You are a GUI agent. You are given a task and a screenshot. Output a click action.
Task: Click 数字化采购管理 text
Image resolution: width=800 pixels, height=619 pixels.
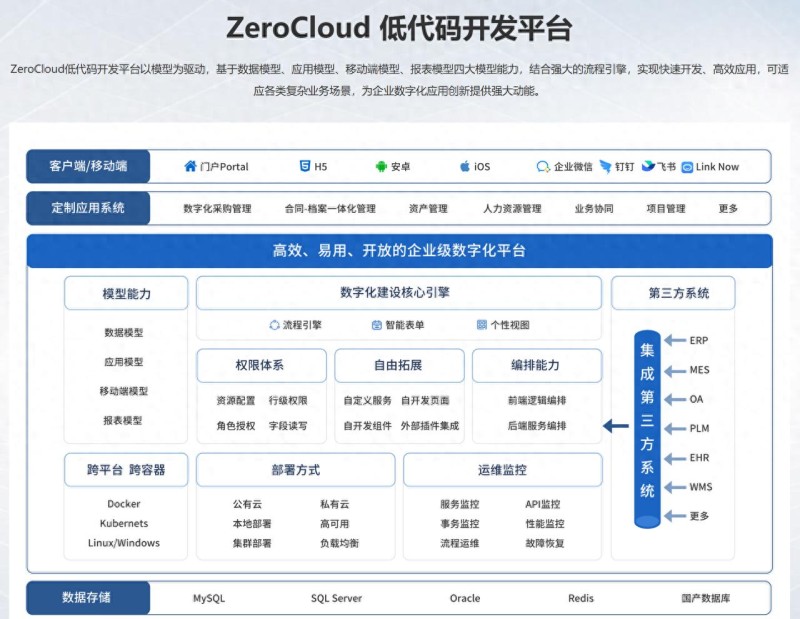(217, 209)
